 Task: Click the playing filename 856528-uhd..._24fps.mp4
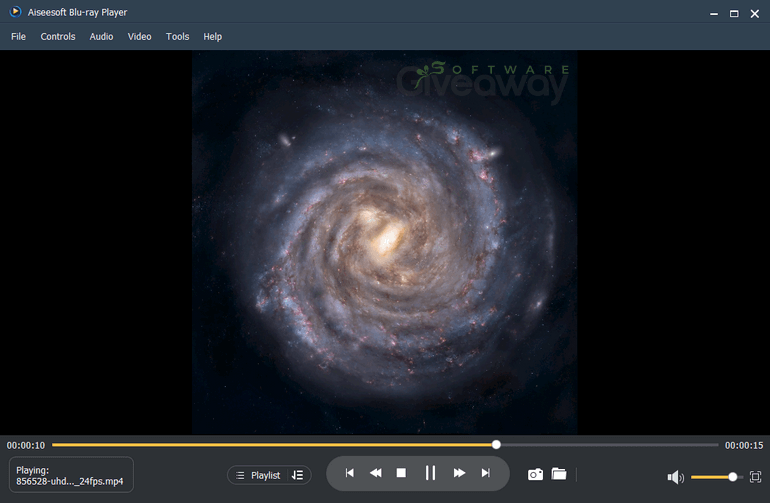[x=70, y=481]
